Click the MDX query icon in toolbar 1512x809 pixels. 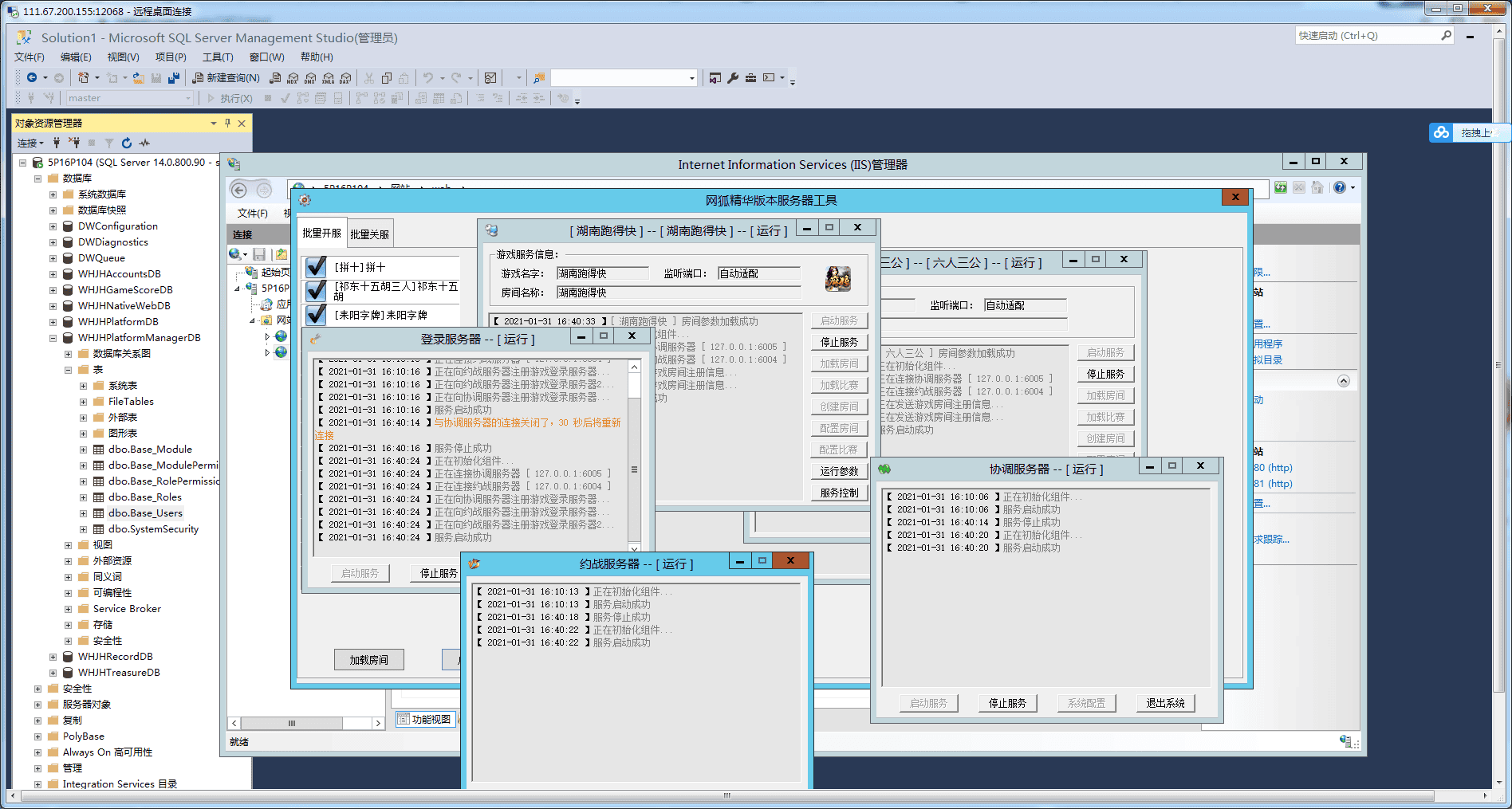coord(293,78)
